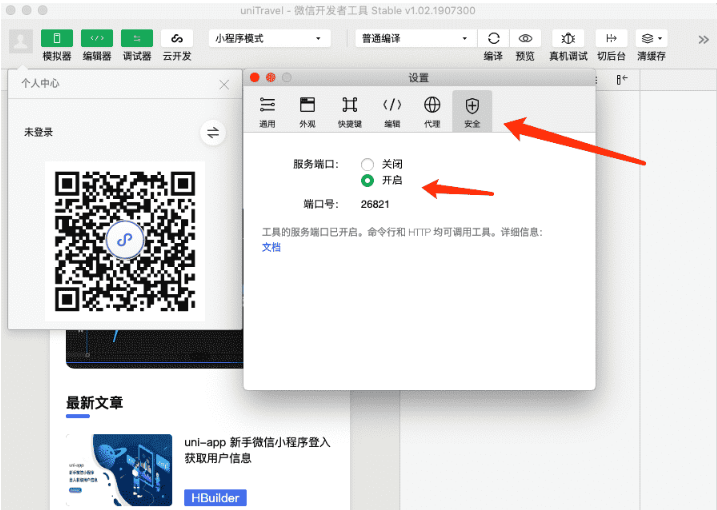Click the 预览 preview eye icon
This screenshot has height=510, width=717.
(x=525, y=38)
